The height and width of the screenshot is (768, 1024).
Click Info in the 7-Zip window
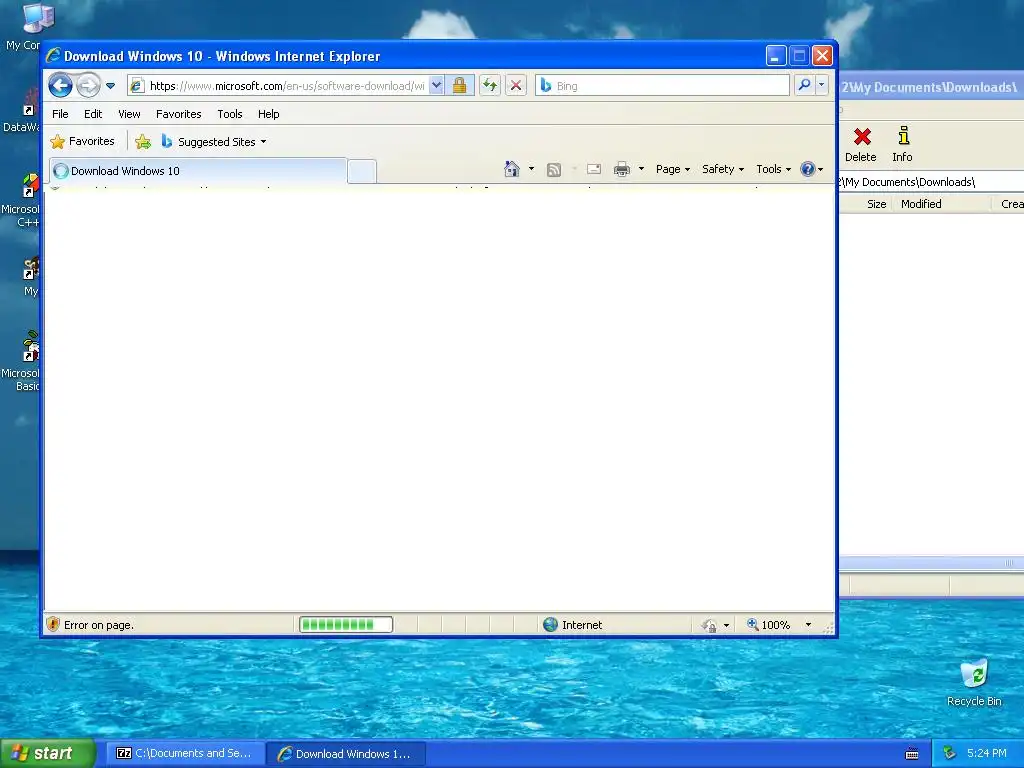[x=903, y=144]
